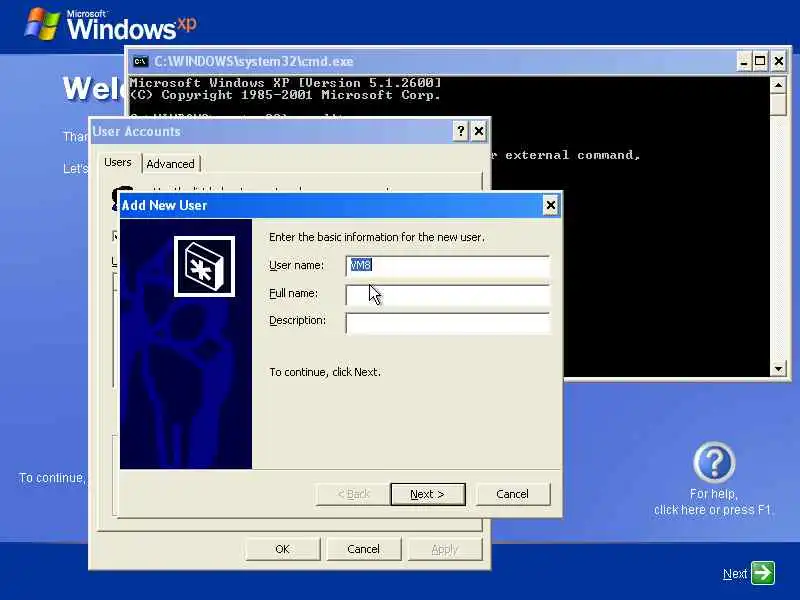Close the User Accounts window

[479, 132]
